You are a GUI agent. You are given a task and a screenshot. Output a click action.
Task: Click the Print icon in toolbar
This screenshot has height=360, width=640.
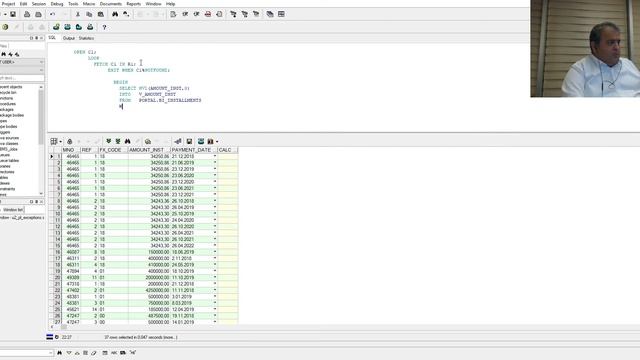[27, 14]
